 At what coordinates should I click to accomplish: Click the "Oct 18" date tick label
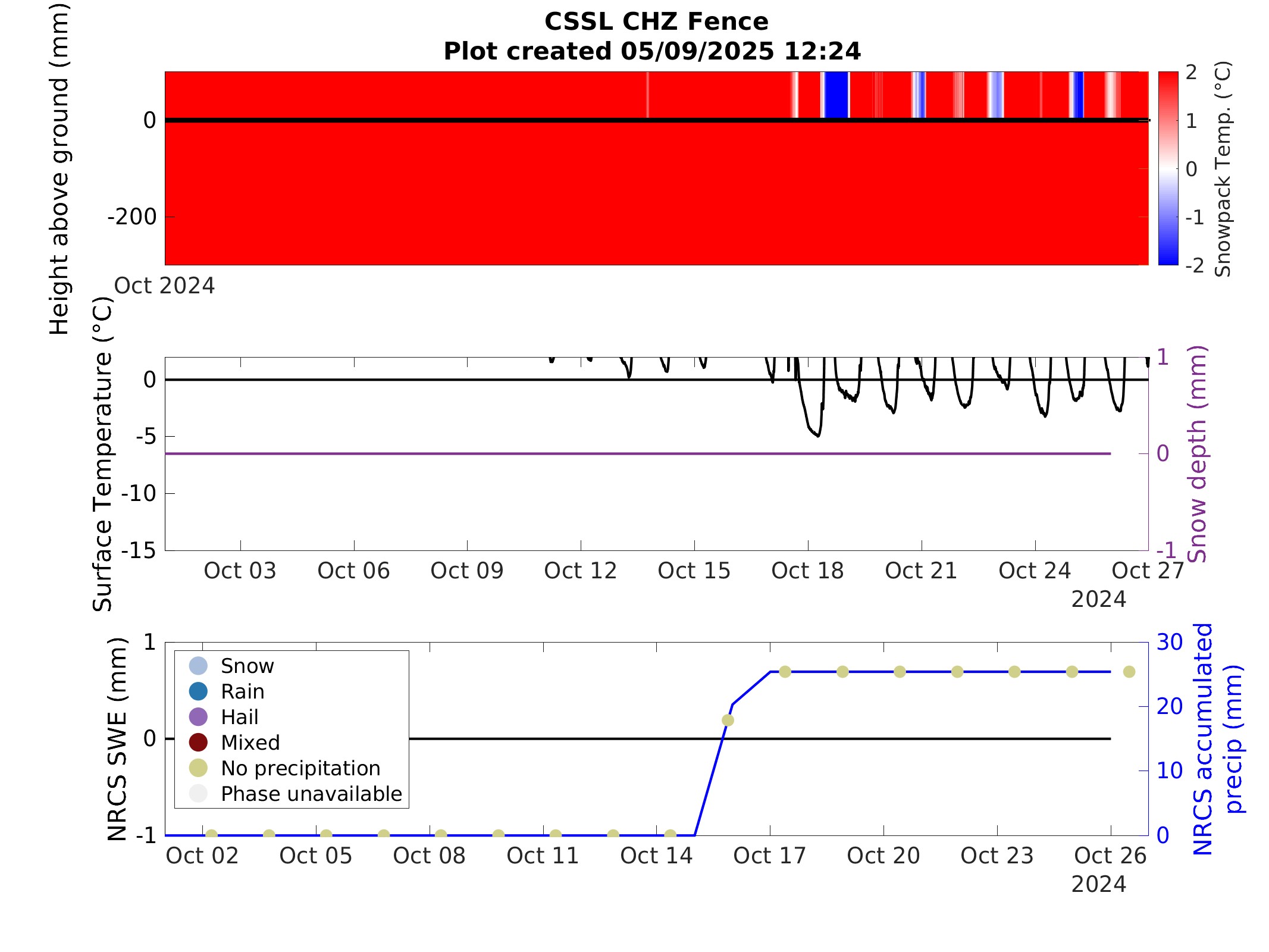(x=808, y=571)
